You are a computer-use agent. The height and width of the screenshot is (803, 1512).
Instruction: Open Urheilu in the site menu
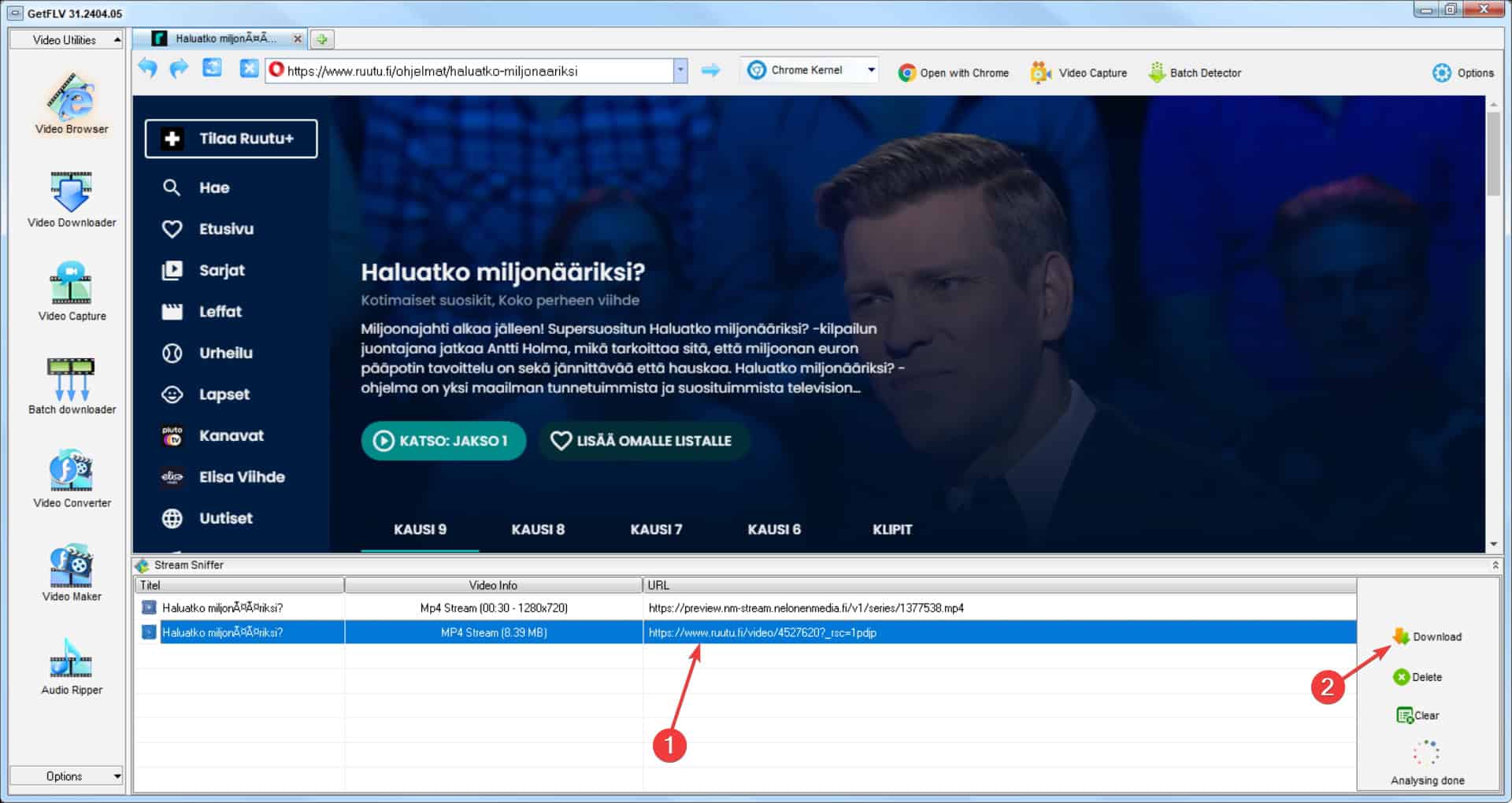[x=207, y=353]
